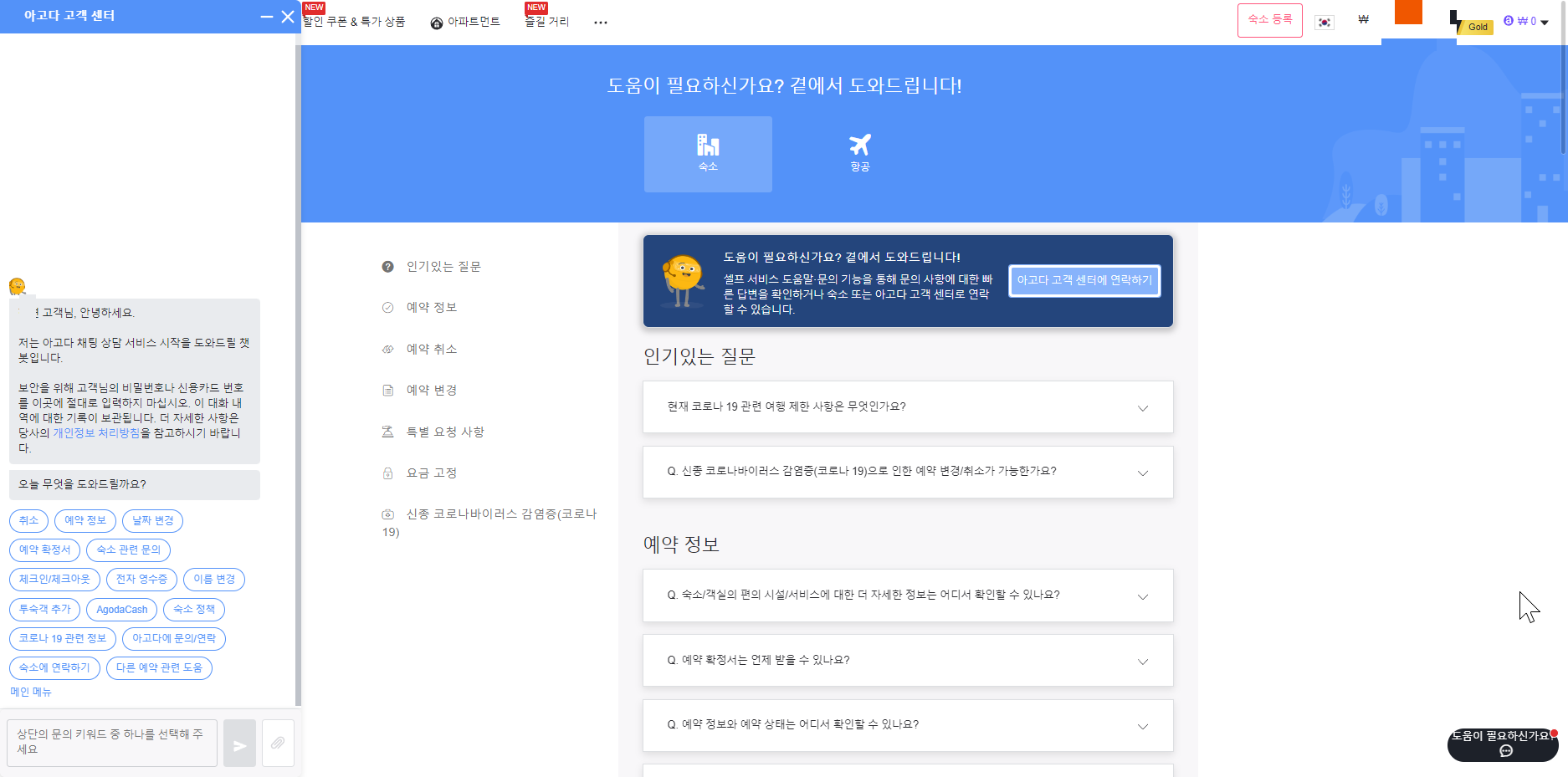Go to 인기있는 질문 sidebar section
1568x777 pixels.
443,267
